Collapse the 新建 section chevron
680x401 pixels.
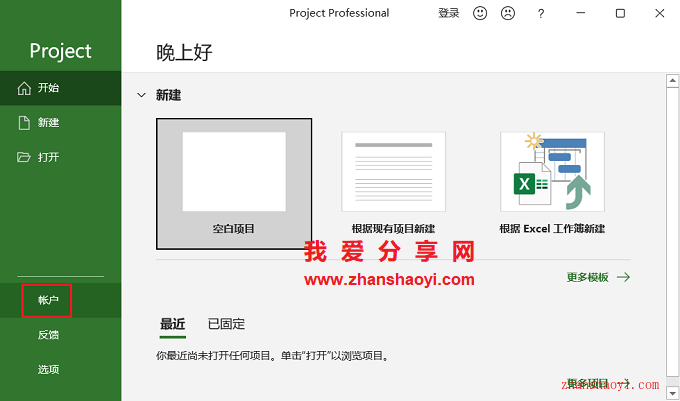(x=141, y=95)
